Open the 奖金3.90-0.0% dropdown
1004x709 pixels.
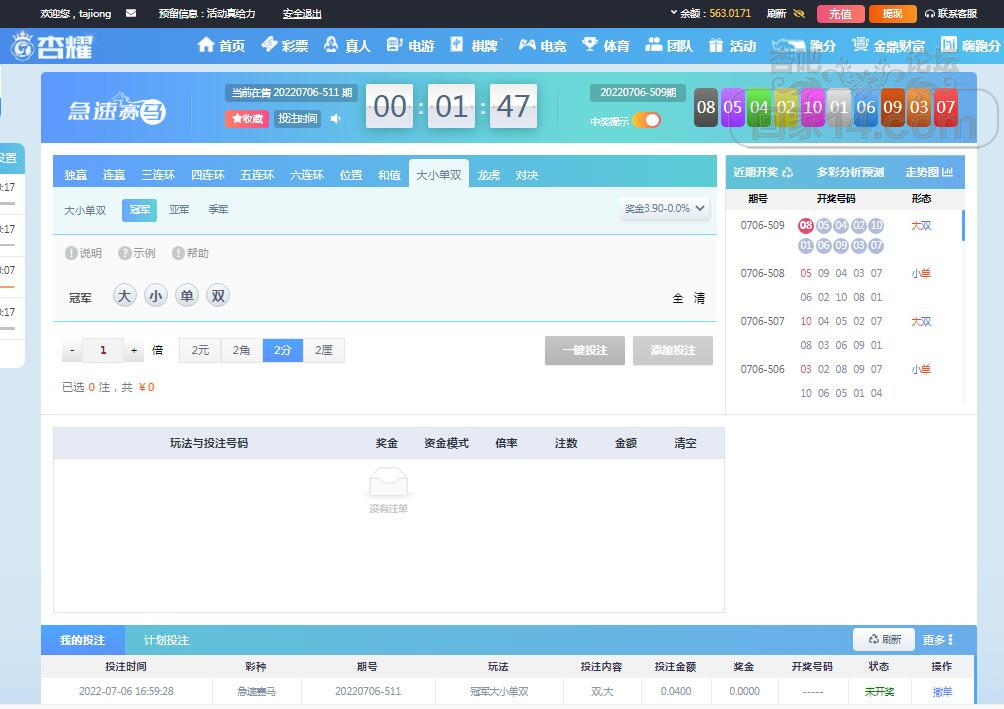665,209
